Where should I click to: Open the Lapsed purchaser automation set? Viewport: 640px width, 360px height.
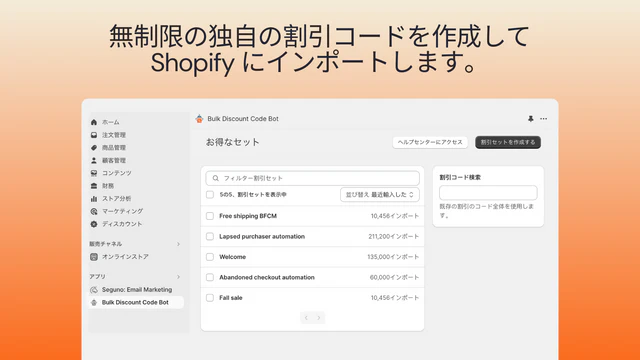click(x=262, y=236)
